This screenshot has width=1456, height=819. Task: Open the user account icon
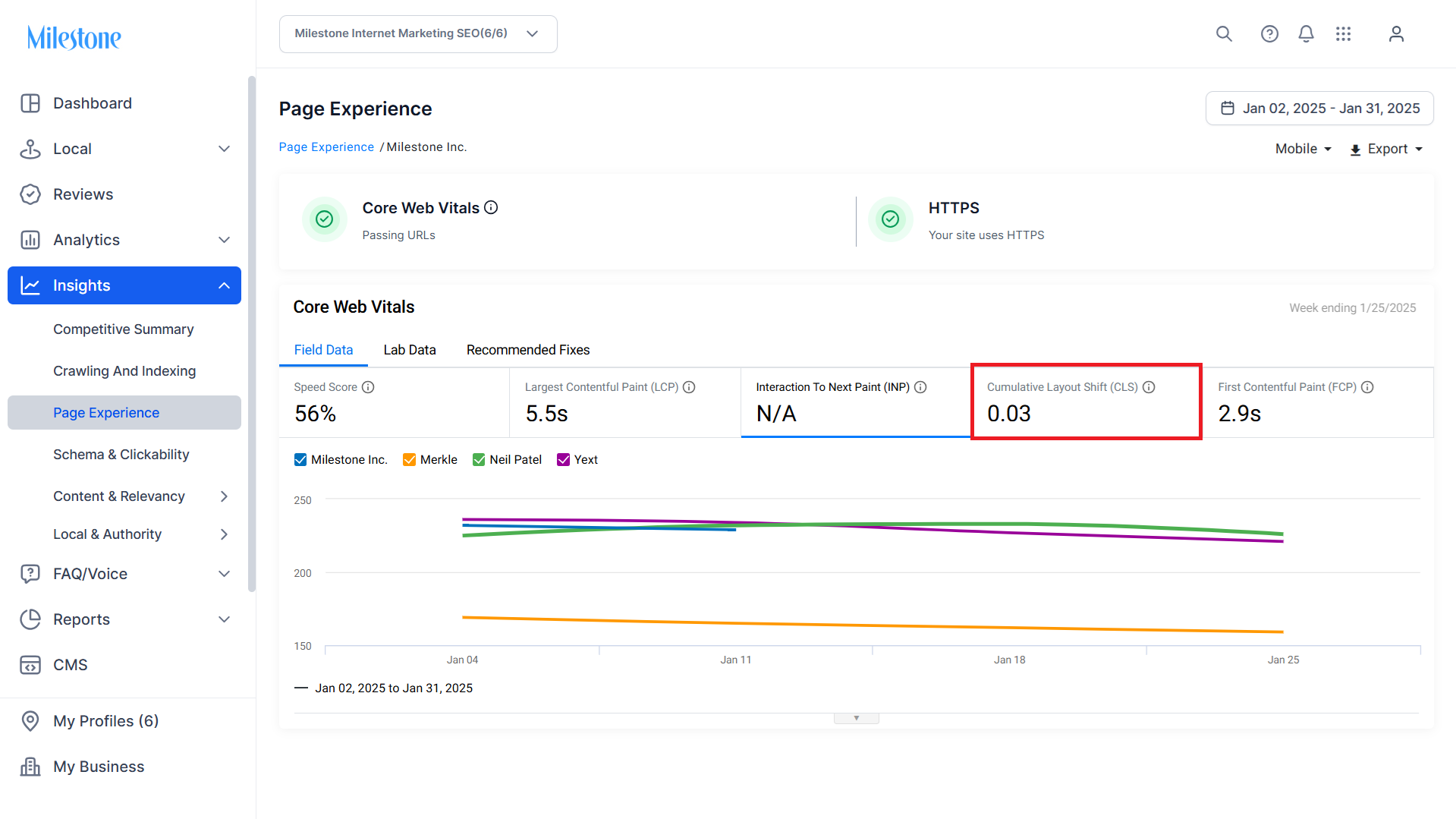pyautogui.click(x=1396, y=34)
